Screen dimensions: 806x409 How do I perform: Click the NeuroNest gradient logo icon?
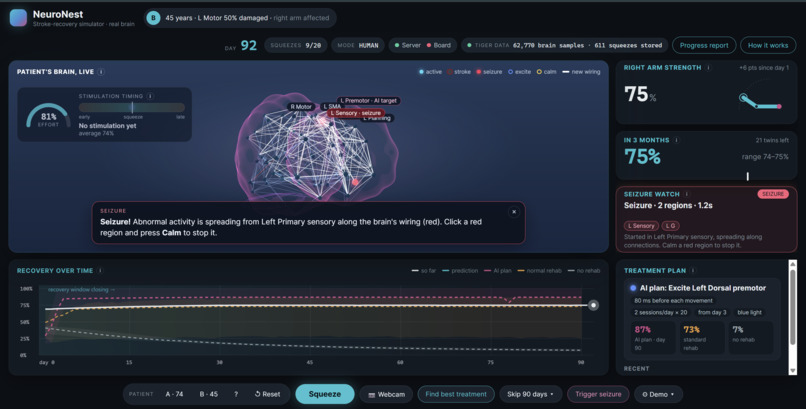18,17
